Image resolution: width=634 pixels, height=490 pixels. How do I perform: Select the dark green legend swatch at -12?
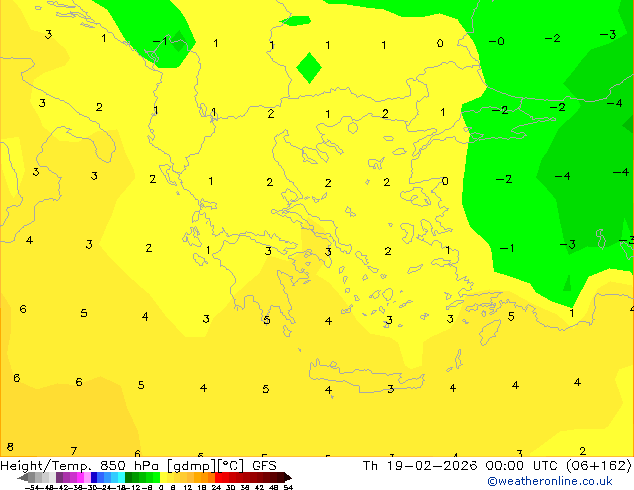pyautogui.click(x=128, y=477)
